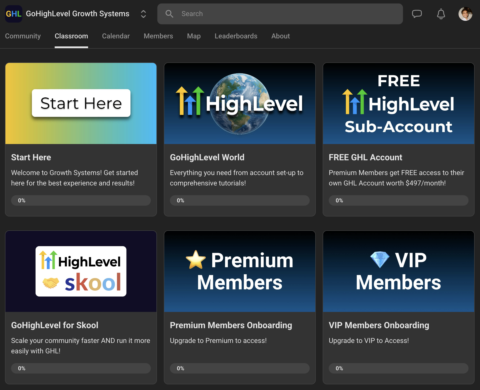480x390 pixels.
Task: Click the search magnifier icon
Action: [169, 14]
